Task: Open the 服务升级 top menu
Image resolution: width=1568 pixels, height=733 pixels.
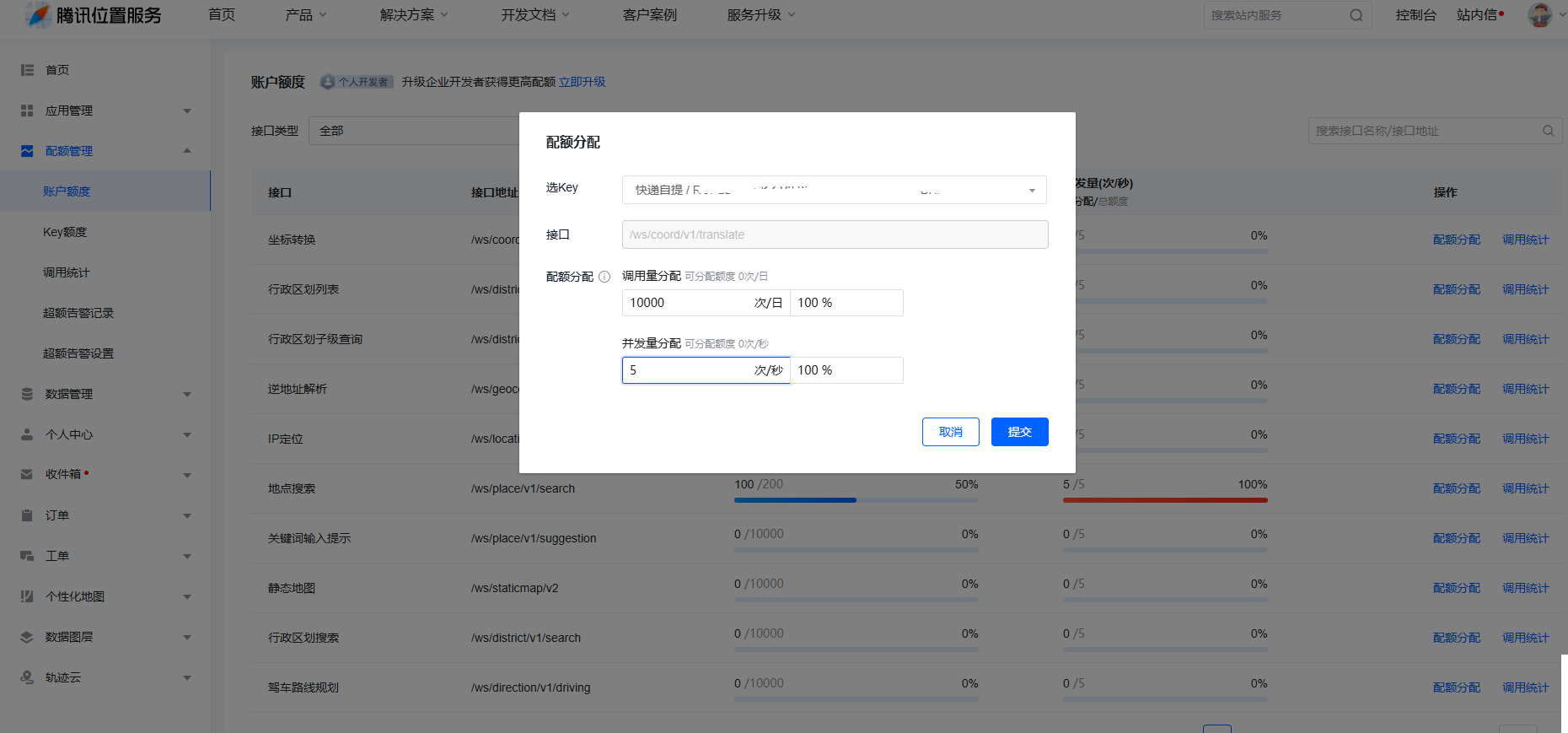Action: (760, 15)
